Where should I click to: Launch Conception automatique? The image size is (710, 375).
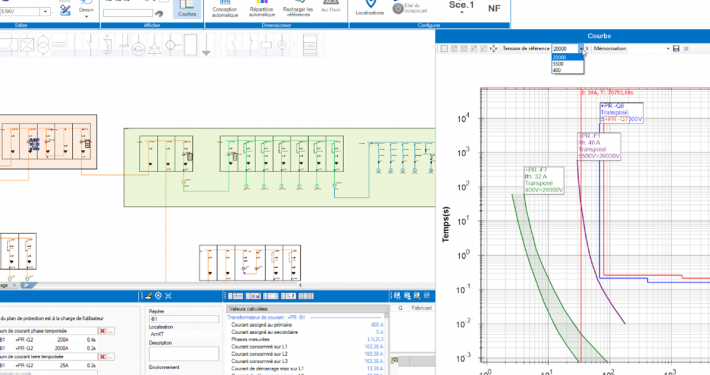[225, 9]
